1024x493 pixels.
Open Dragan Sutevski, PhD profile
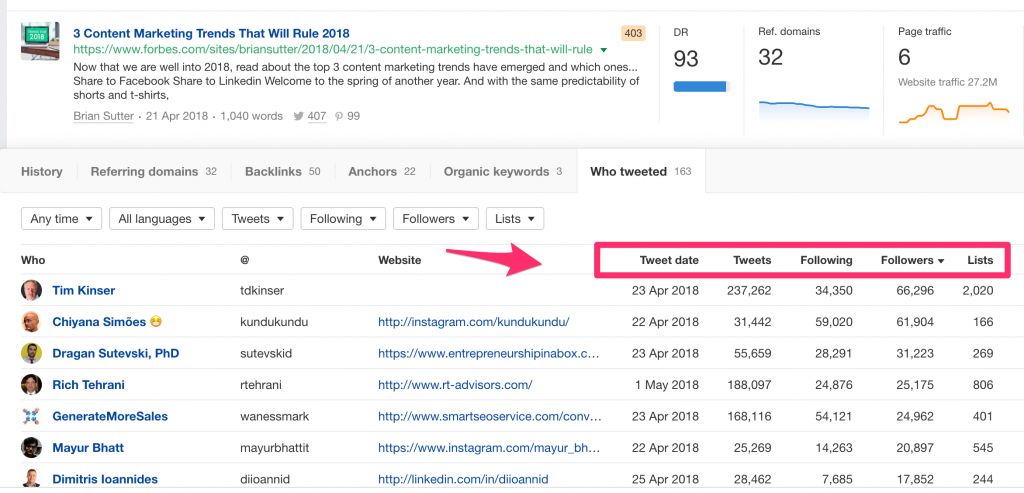click(x=116, y=353)
